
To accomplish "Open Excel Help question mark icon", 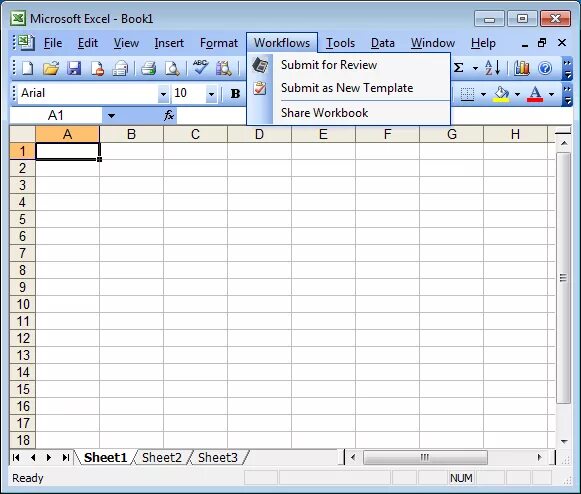I will [x=545, y=68].
